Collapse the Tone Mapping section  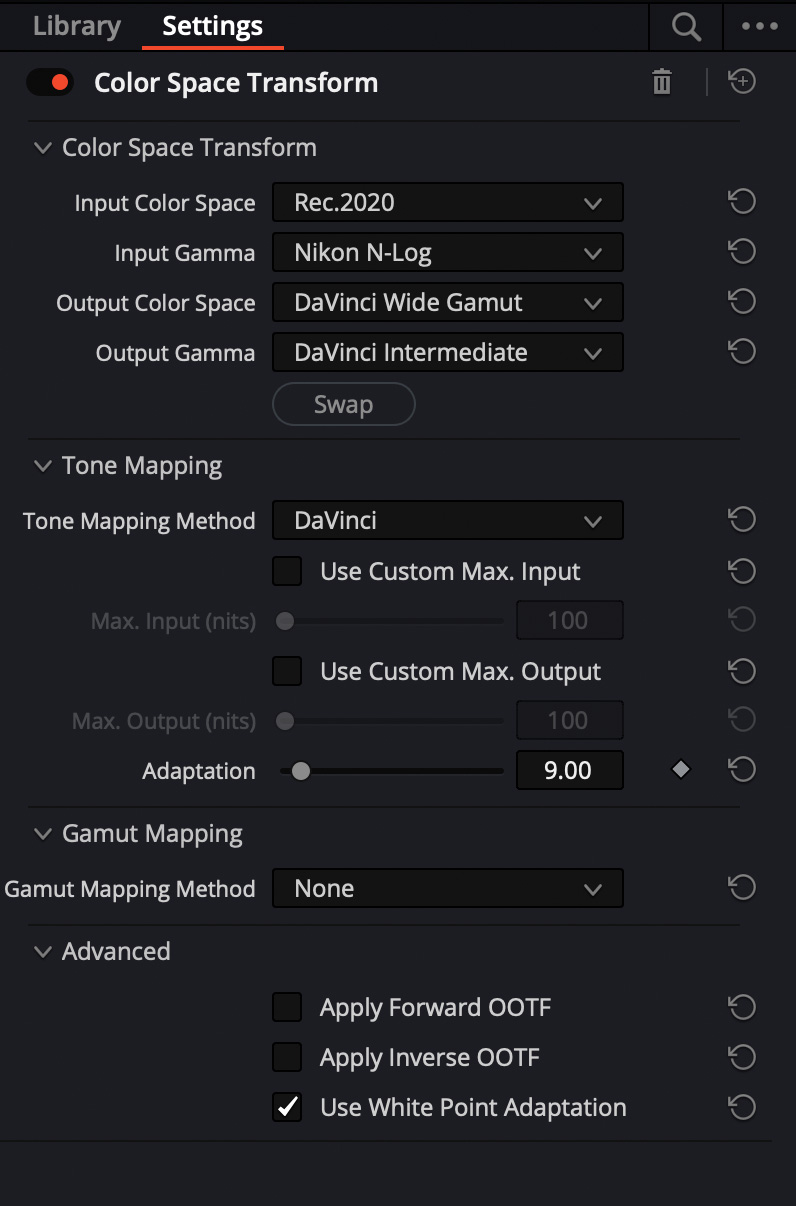(42, 466)
